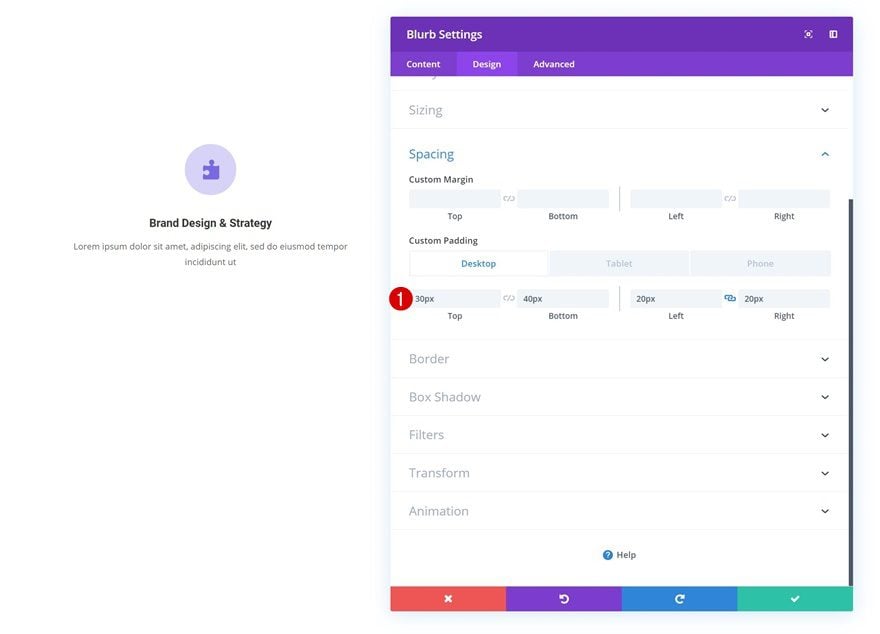Click the blue redo arrow button
880x634 pixels.
680,599
